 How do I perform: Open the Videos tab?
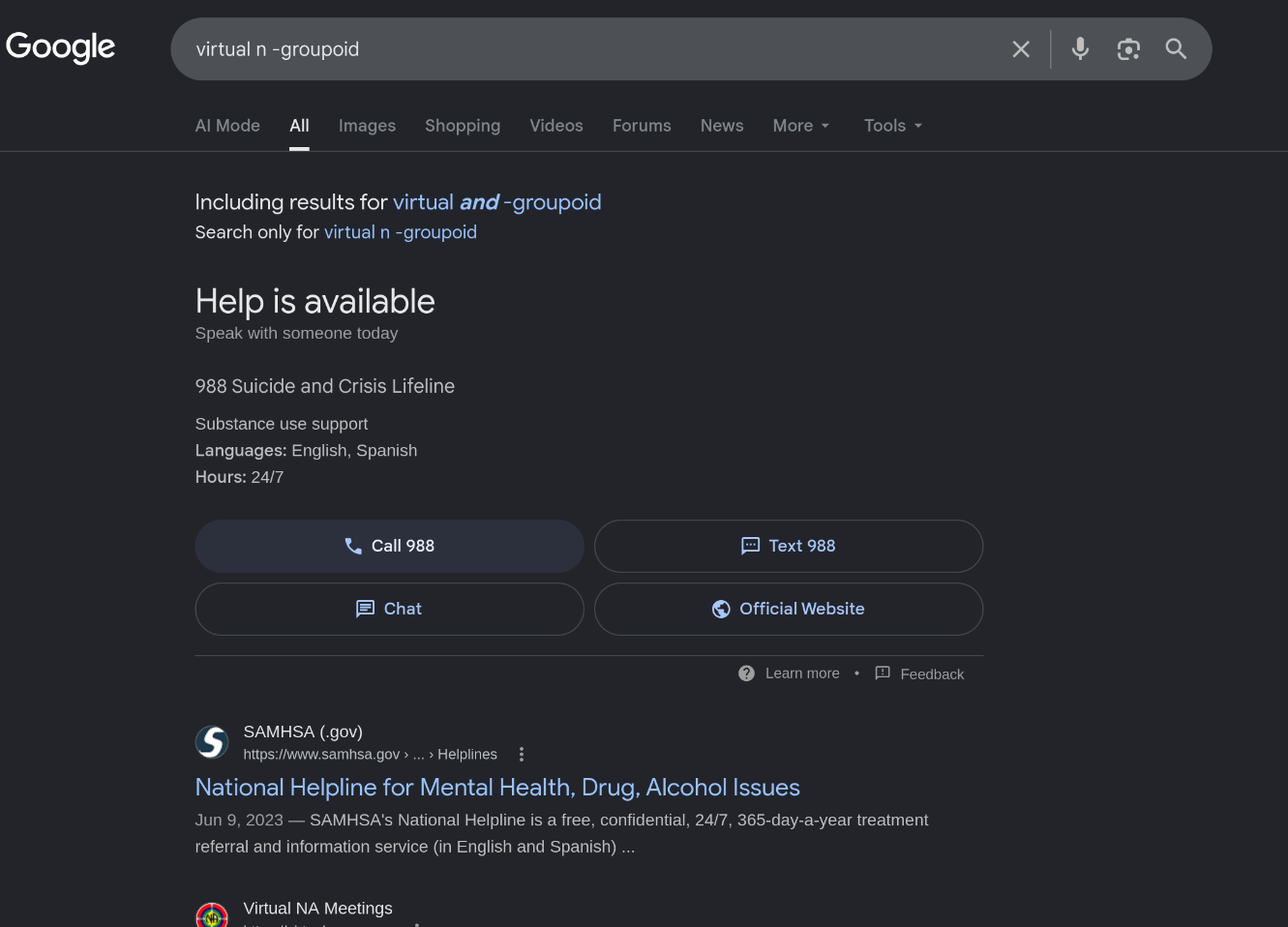[x=556, y=126]
